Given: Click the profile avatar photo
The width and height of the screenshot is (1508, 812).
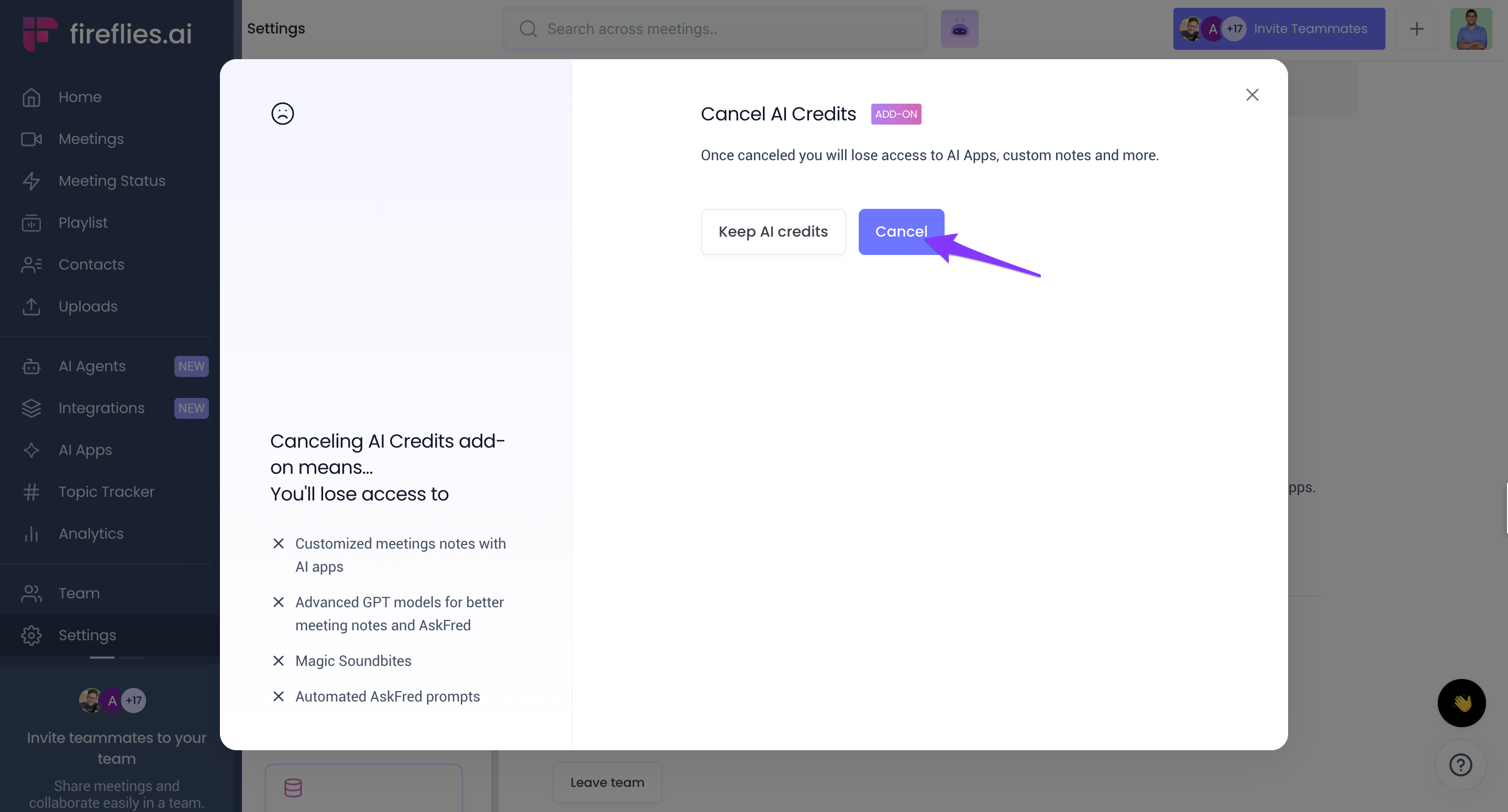Looking at the screenshot, I should (1470, 29).
